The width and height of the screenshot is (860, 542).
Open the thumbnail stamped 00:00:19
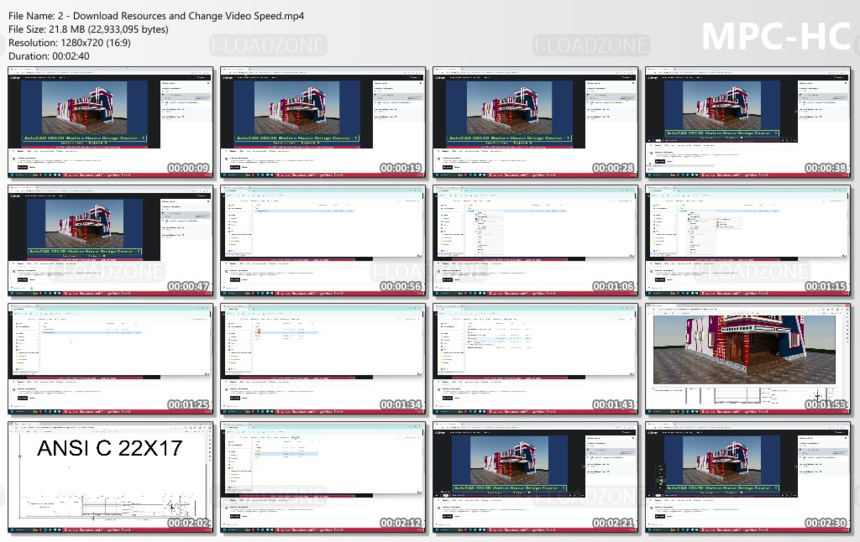[323, 122]
